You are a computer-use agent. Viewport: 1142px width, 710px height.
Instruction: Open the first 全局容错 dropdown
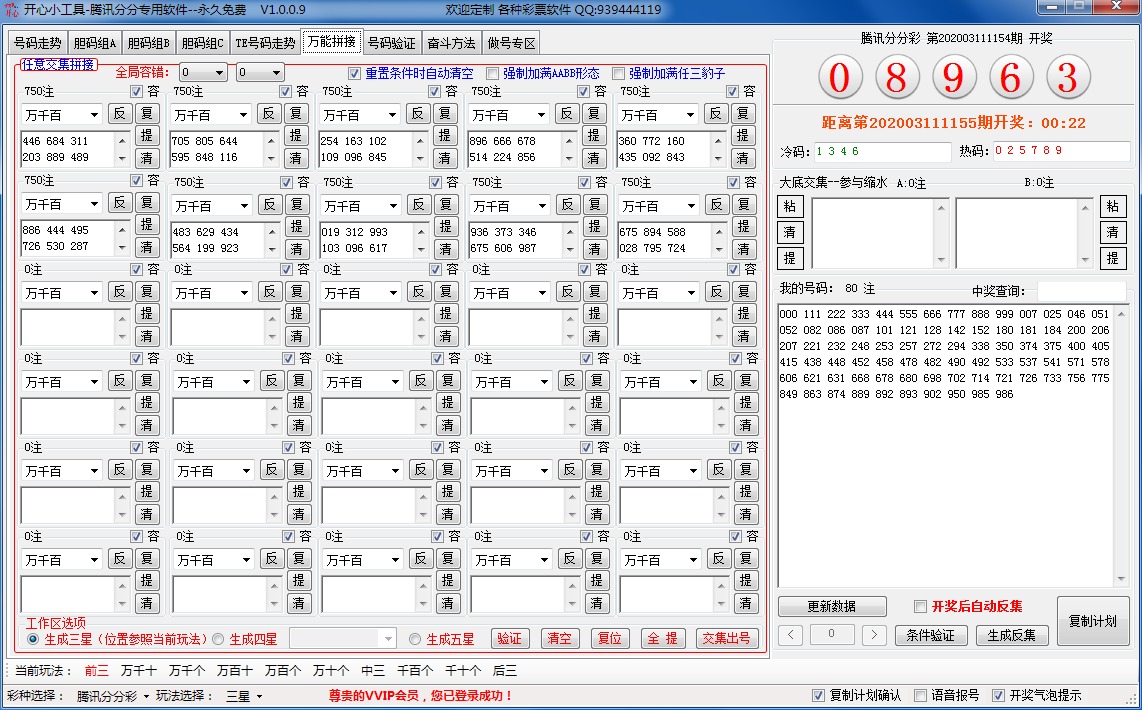(x=203, y=73)
